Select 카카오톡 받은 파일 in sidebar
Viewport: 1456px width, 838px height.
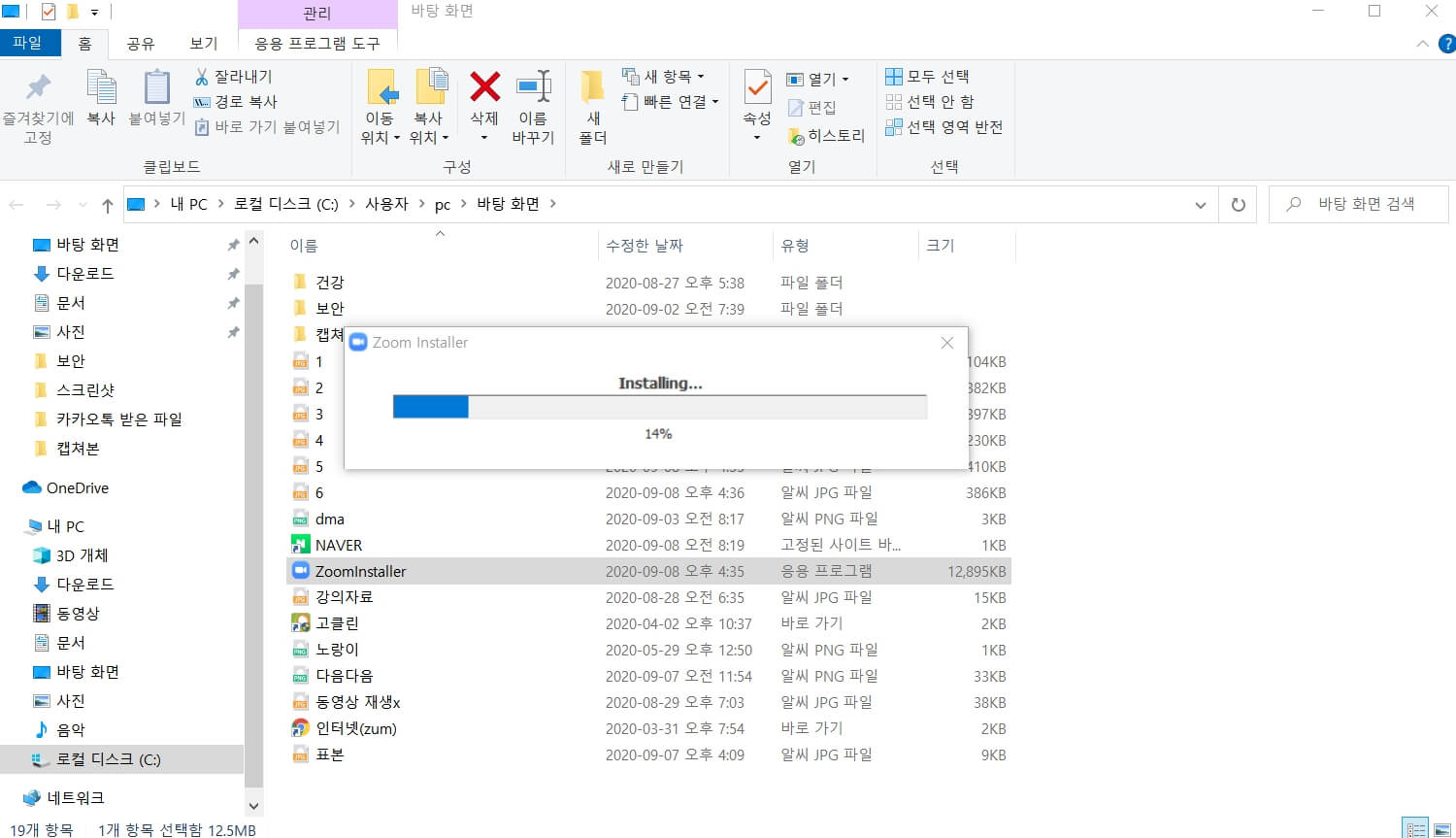118,419
